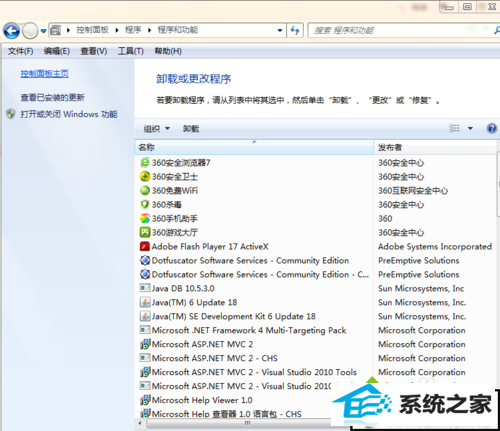500x431 pixels.
Task: Expand arrow after 控制面板 breadcrumb
Action: pyautogui.click(x=117, y=30)
